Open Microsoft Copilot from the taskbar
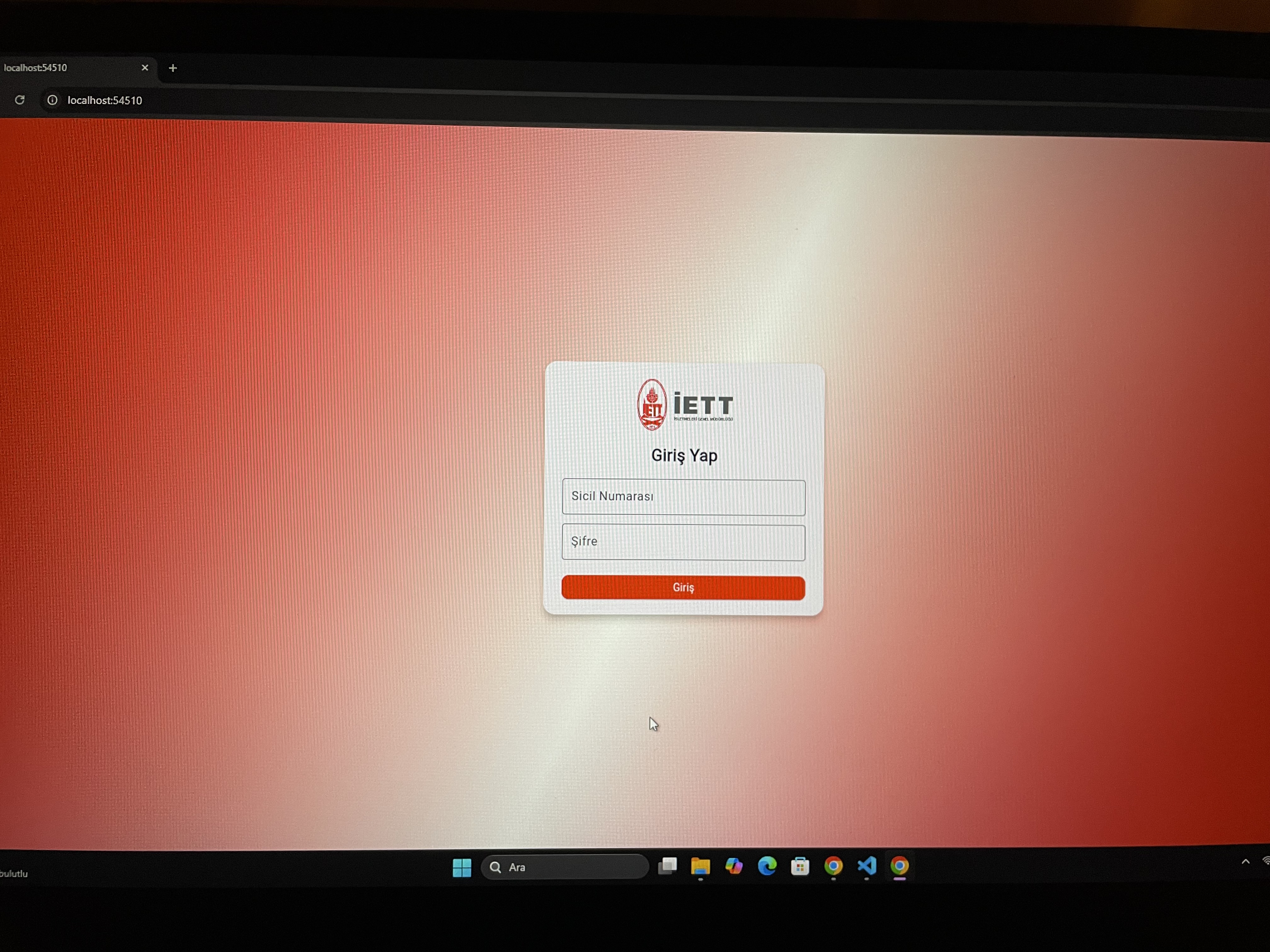 tap(734, 865)
